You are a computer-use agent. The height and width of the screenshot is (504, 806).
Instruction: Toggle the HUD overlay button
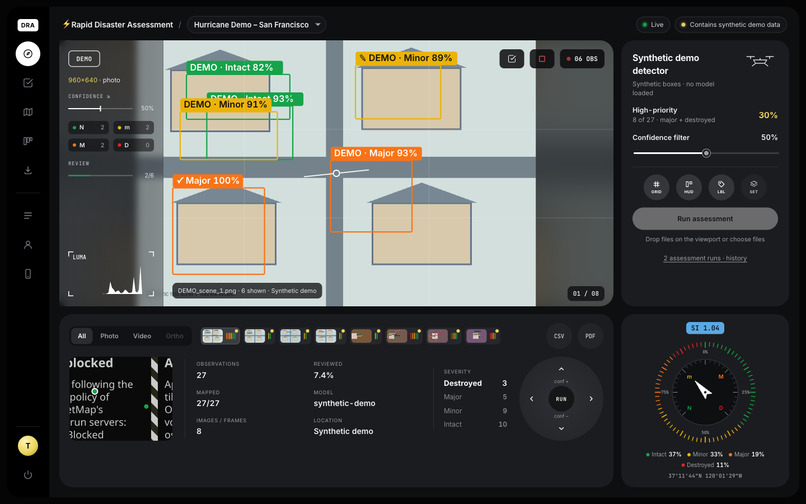point(689,187)
